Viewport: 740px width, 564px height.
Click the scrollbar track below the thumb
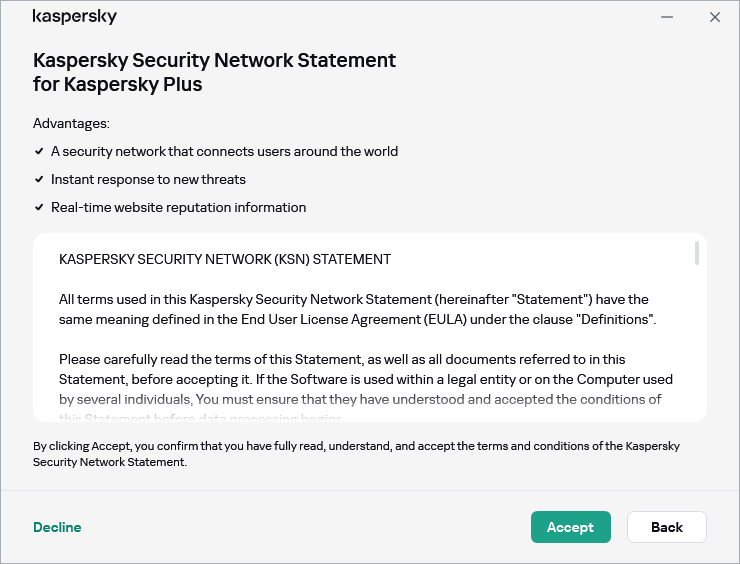click(696, 340)
